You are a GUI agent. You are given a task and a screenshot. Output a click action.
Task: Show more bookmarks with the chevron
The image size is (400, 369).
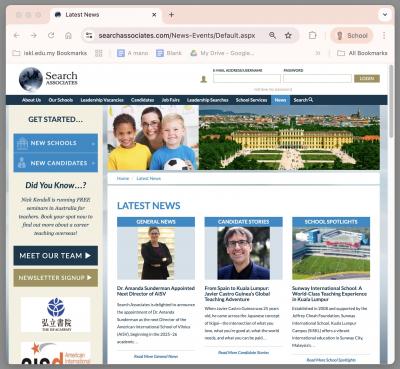318,53
